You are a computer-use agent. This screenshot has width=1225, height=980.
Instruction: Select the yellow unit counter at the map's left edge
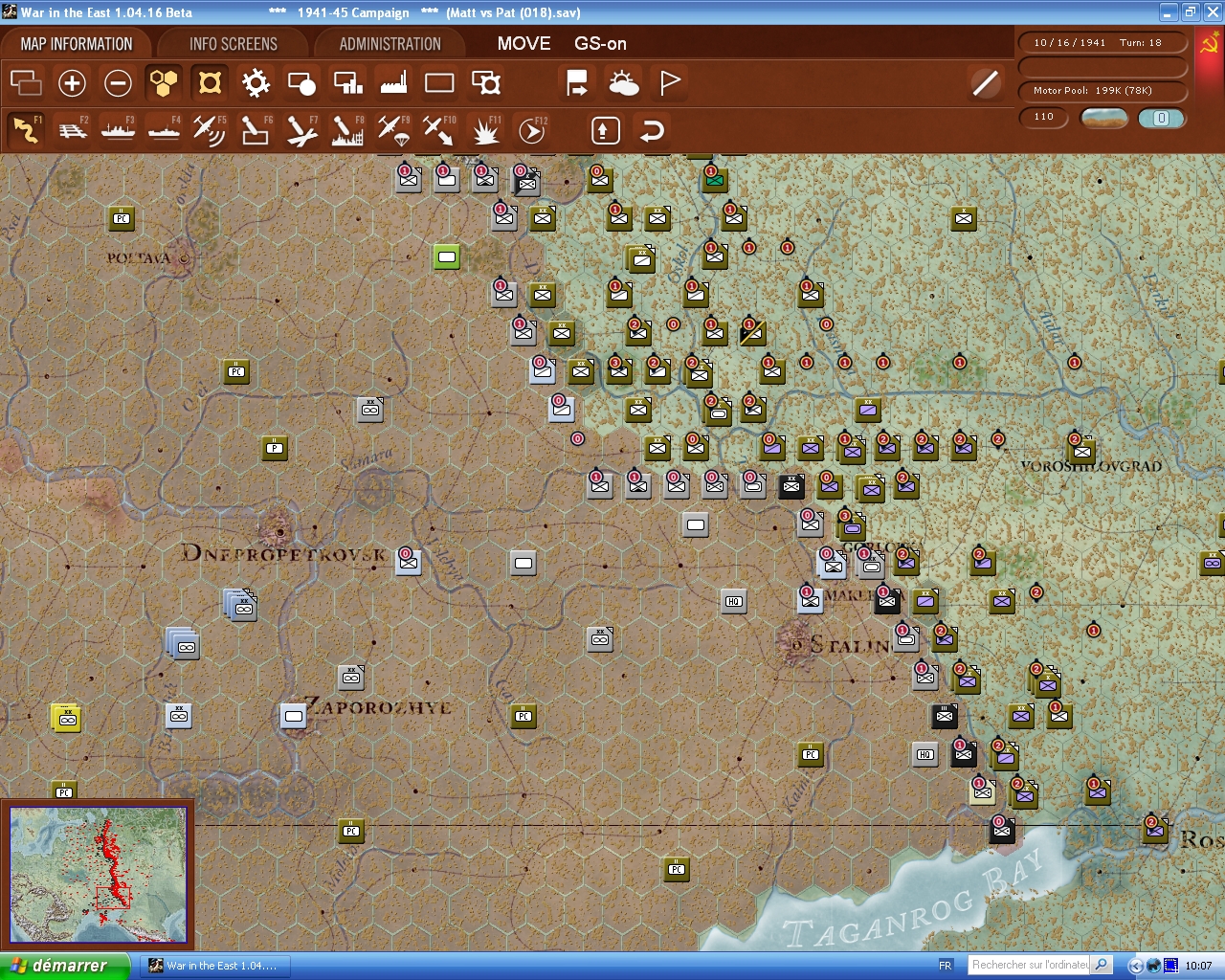pyautogui.click(x=66, y=718)
